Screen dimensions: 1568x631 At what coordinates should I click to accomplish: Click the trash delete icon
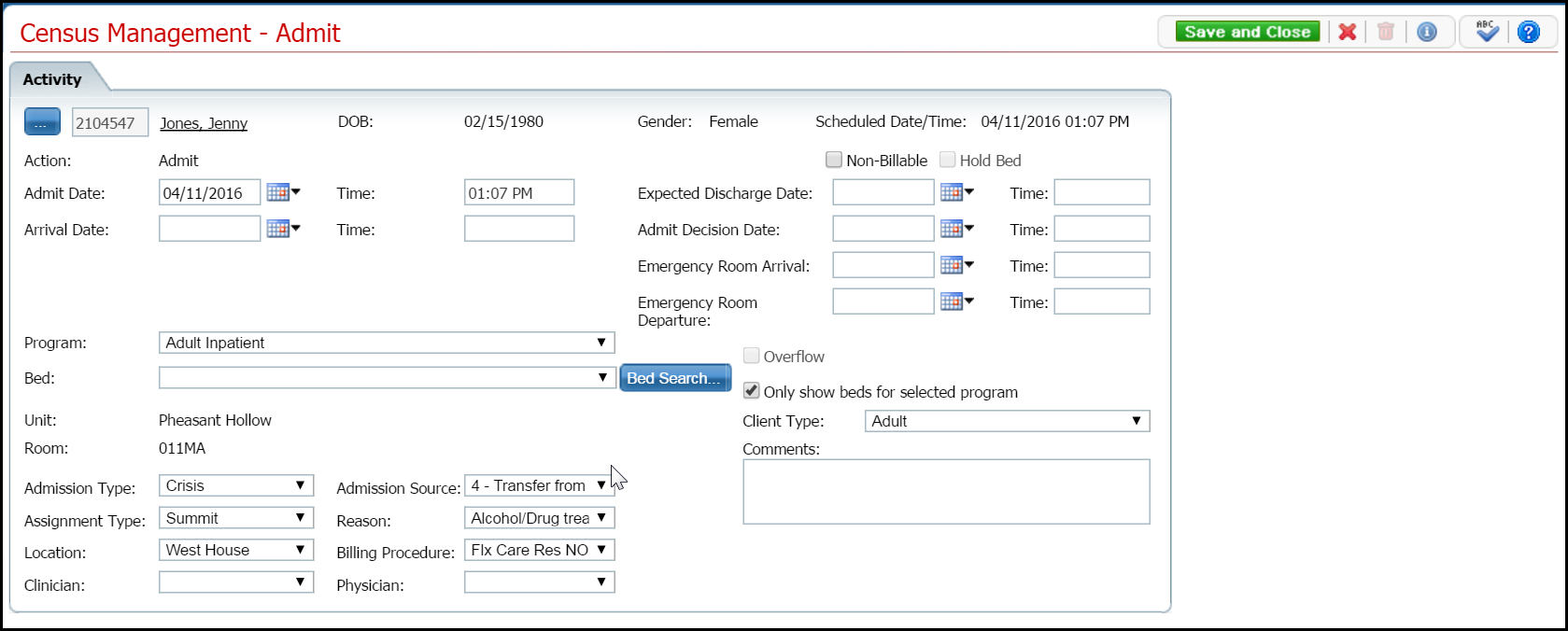pos(1386,32)
